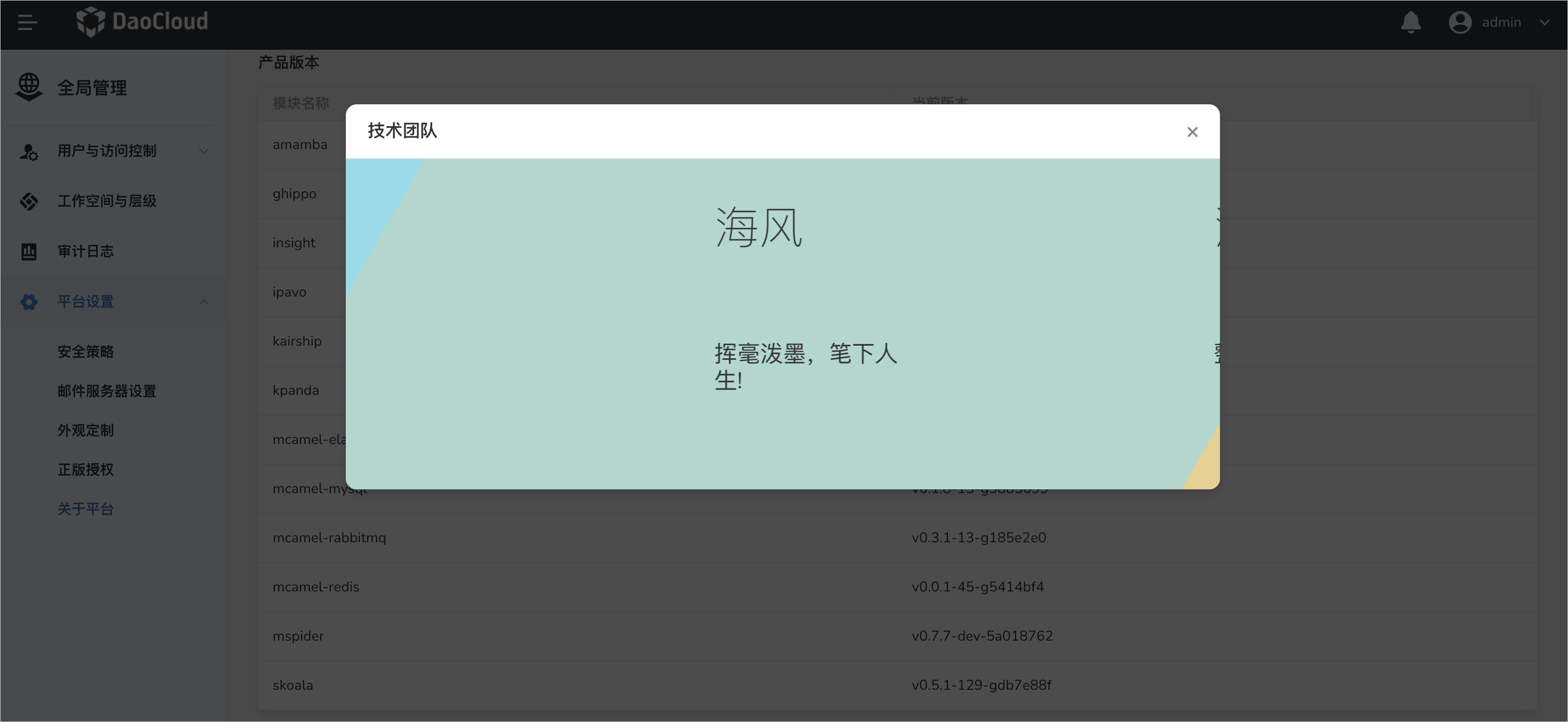Click the mcamel-rabbitmq module name
Image resolution: width=1568 pixels, height=722 pixels.
point(329,538)
